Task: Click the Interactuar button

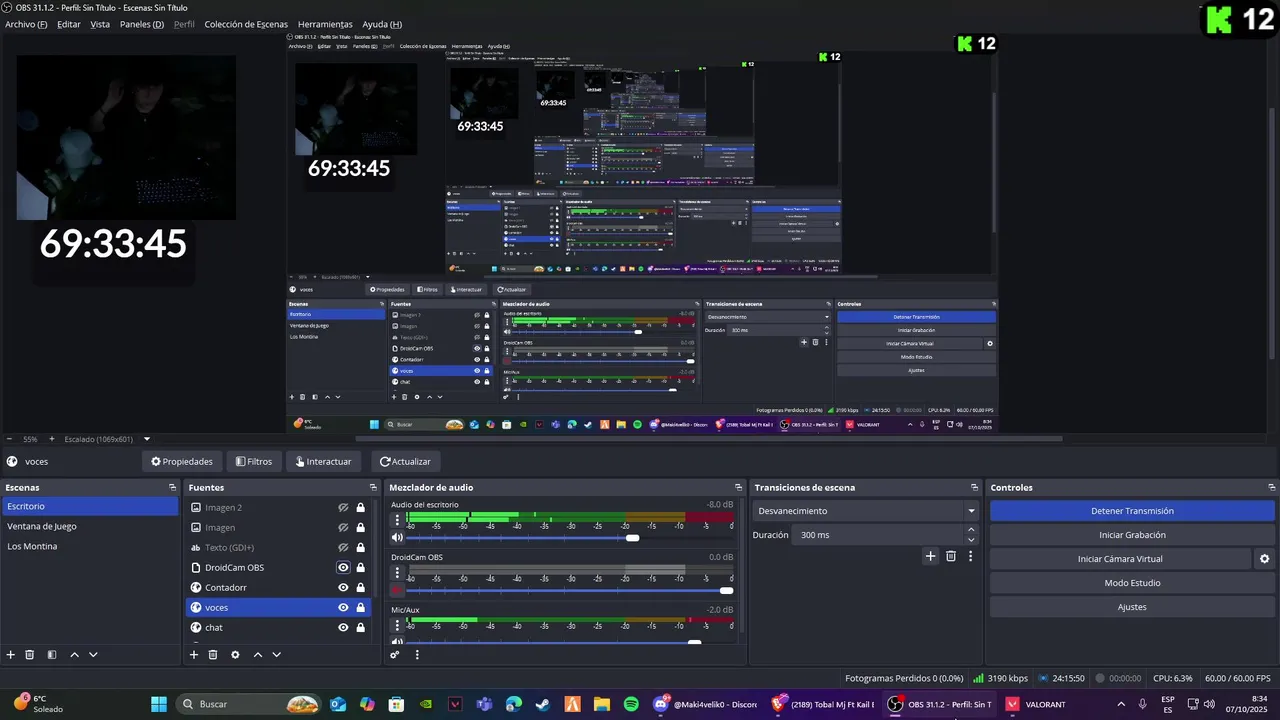Action: 323,462
